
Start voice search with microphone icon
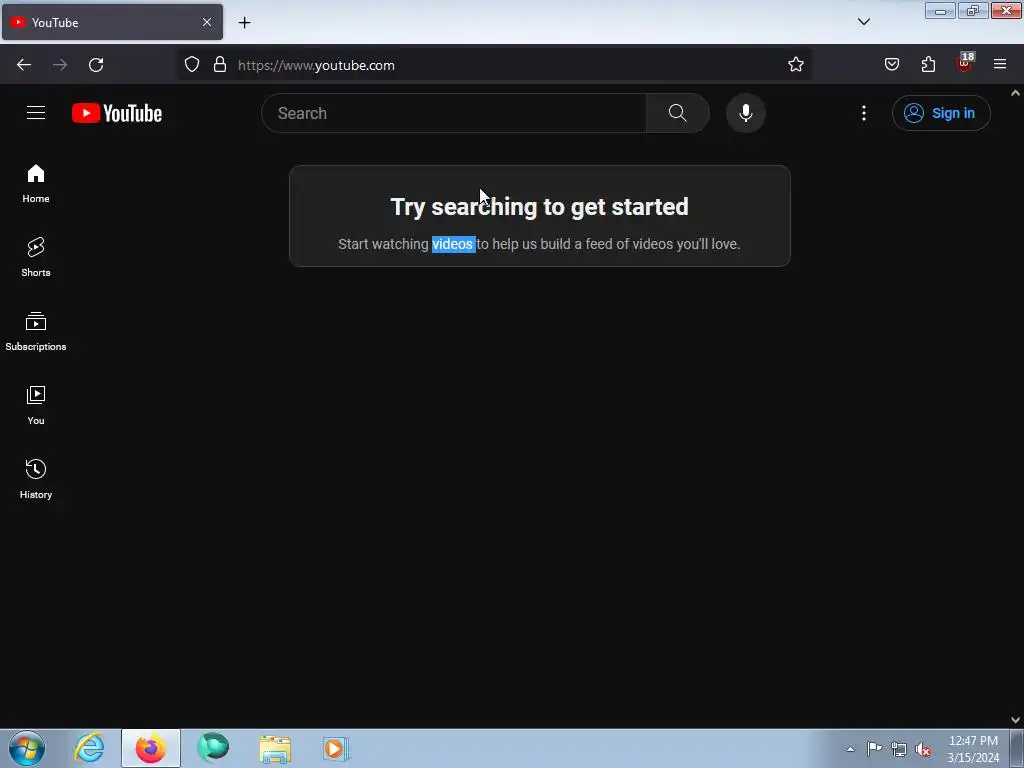745,113
